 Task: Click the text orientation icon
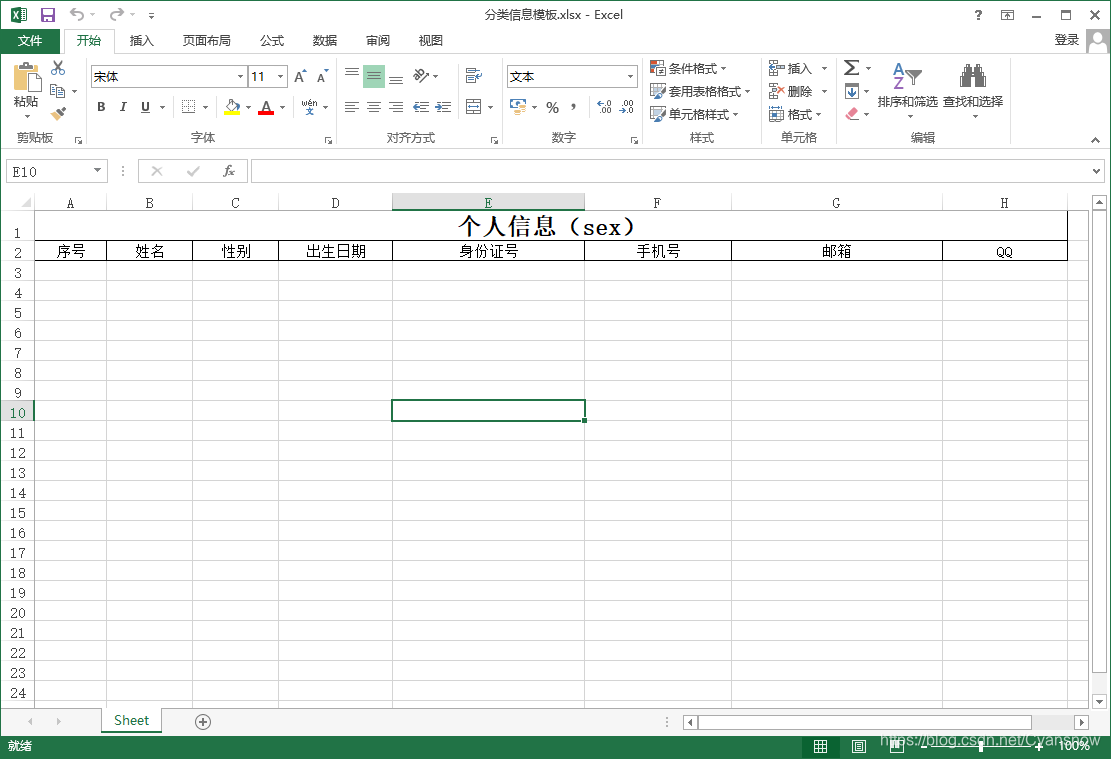point(422,76)
